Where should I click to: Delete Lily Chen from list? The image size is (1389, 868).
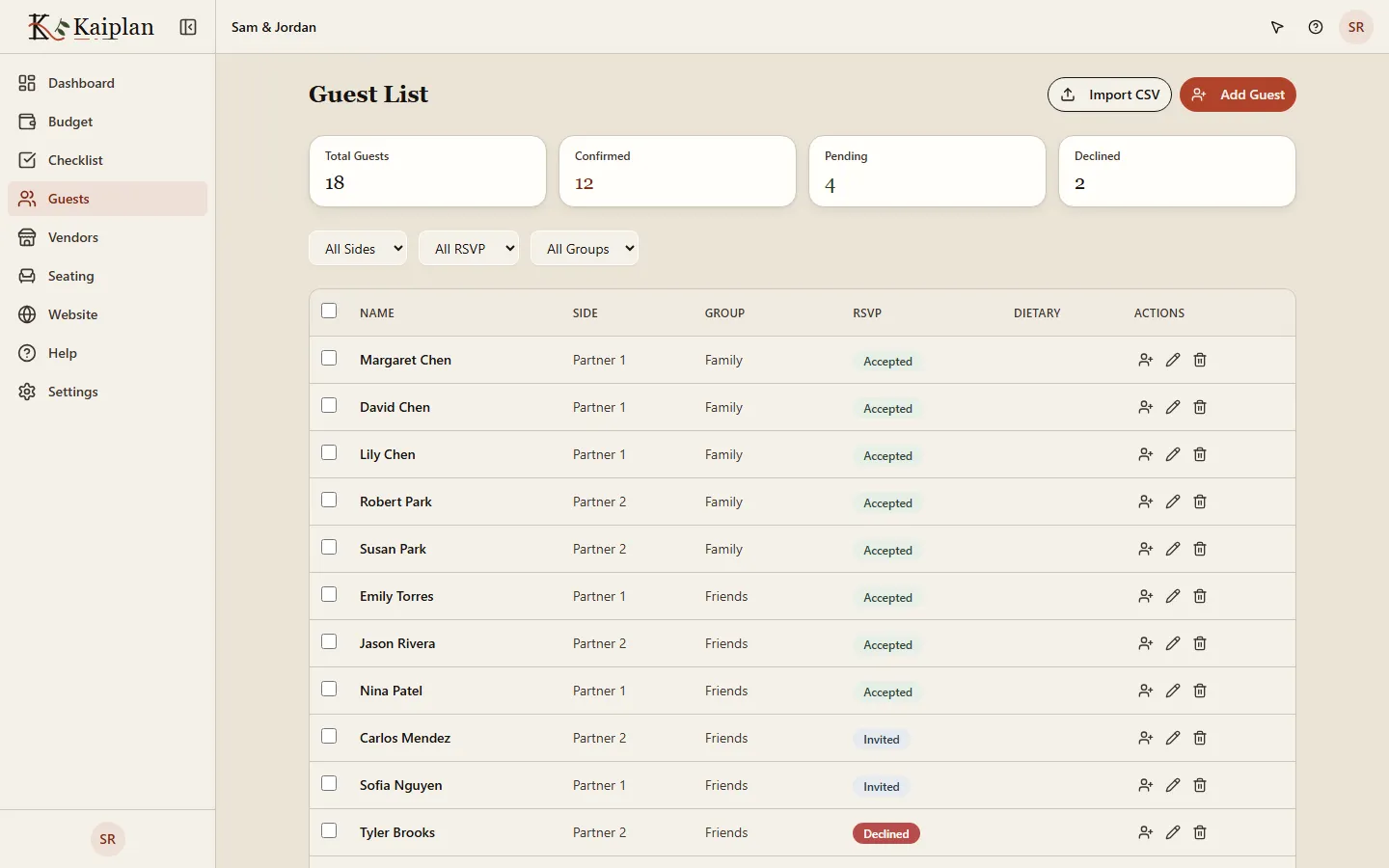click(1200, 454)
